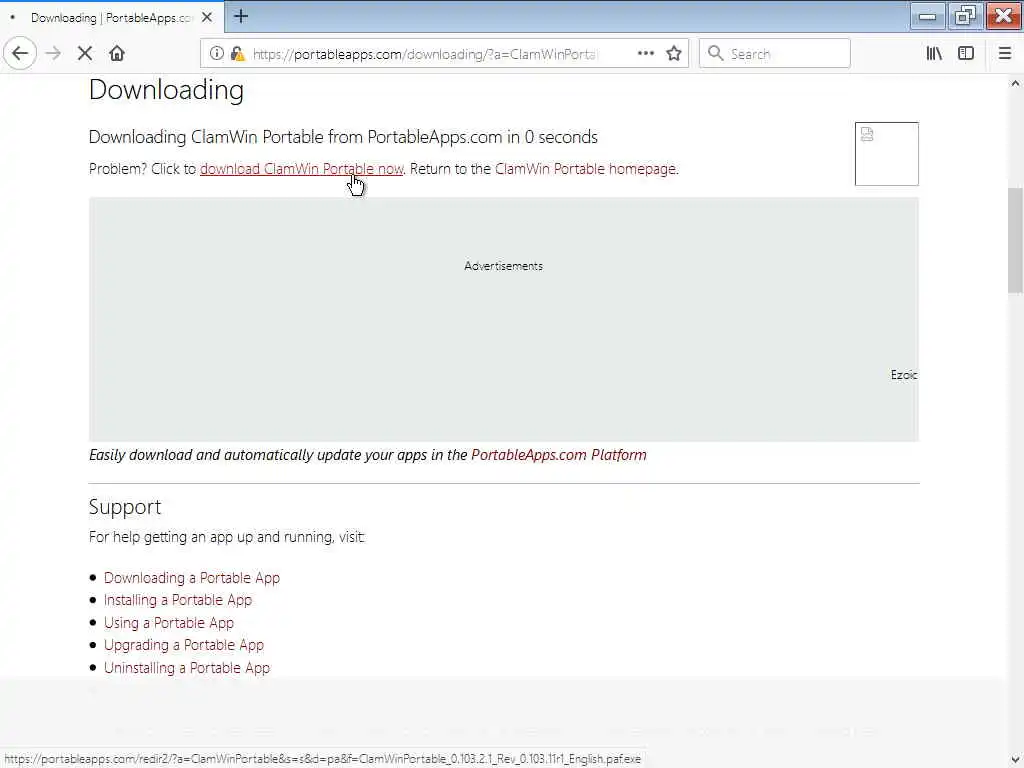
Task: Go back to the previous page
Action: click(20, 54)
